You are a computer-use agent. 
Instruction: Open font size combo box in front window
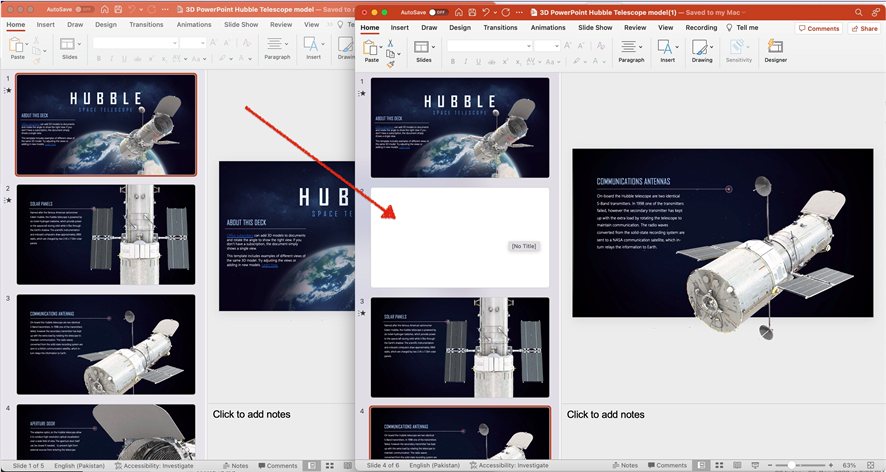pos(547,46)
